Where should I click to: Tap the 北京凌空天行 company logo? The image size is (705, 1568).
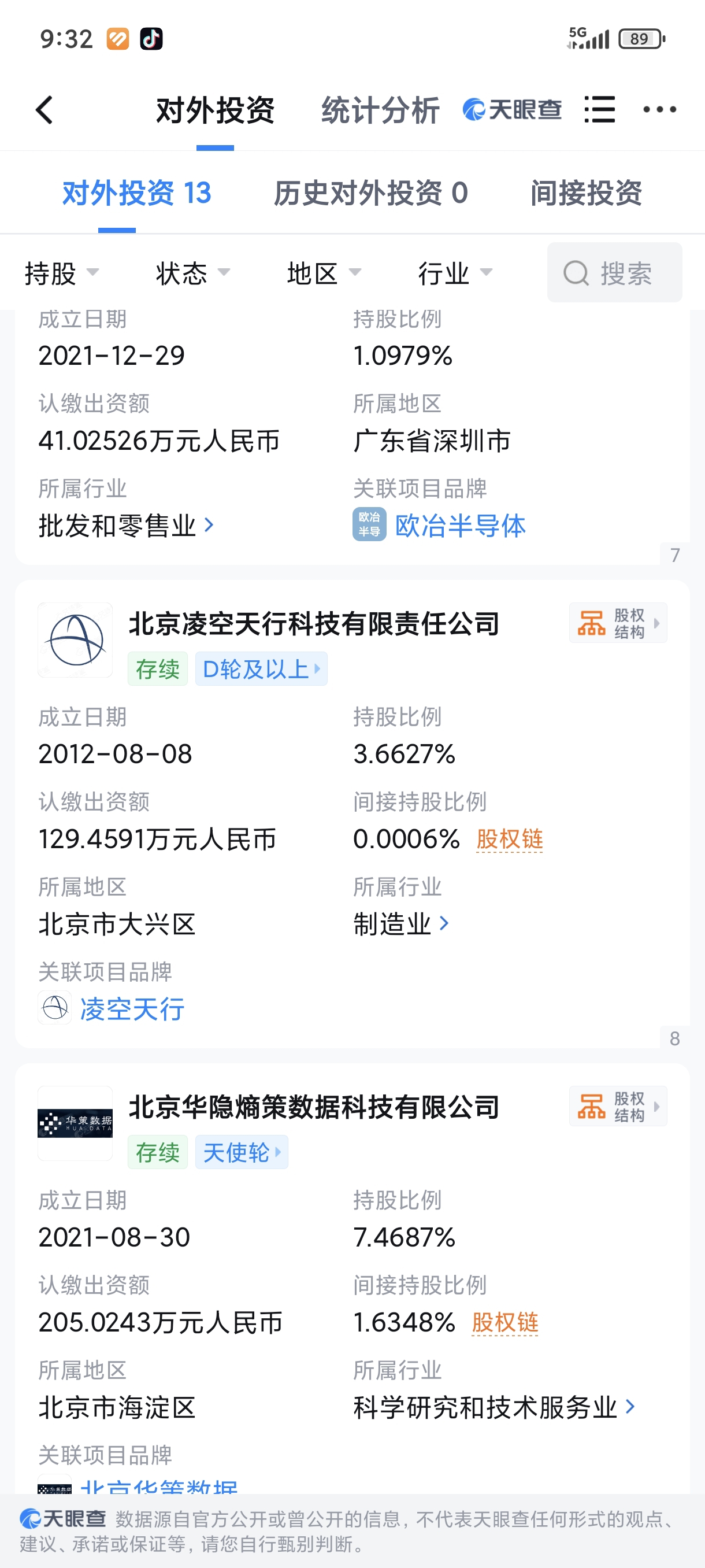(76, 639)
